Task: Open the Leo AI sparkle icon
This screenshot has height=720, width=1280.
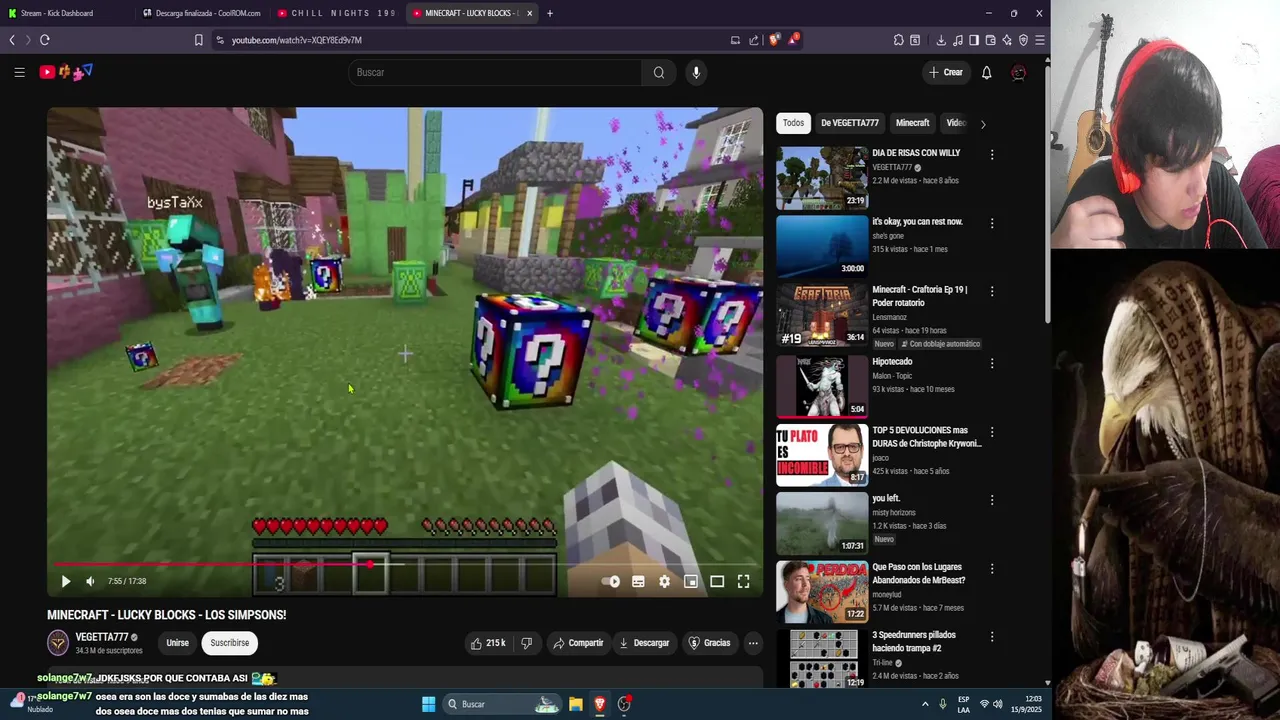Action: tap(1007, 40)
